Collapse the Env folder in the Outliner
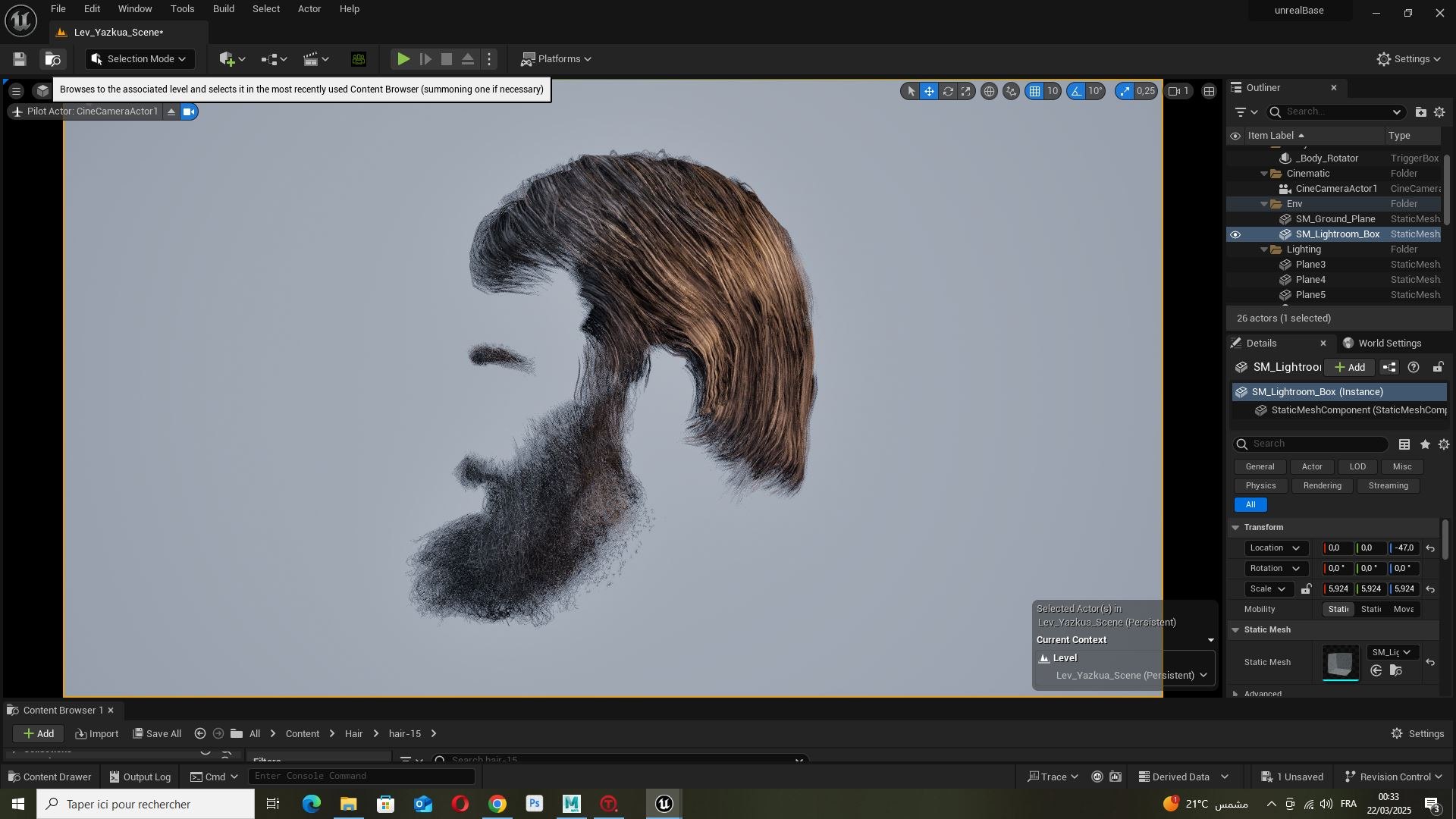The image size is (1456, 819). tap(1264, 204)
